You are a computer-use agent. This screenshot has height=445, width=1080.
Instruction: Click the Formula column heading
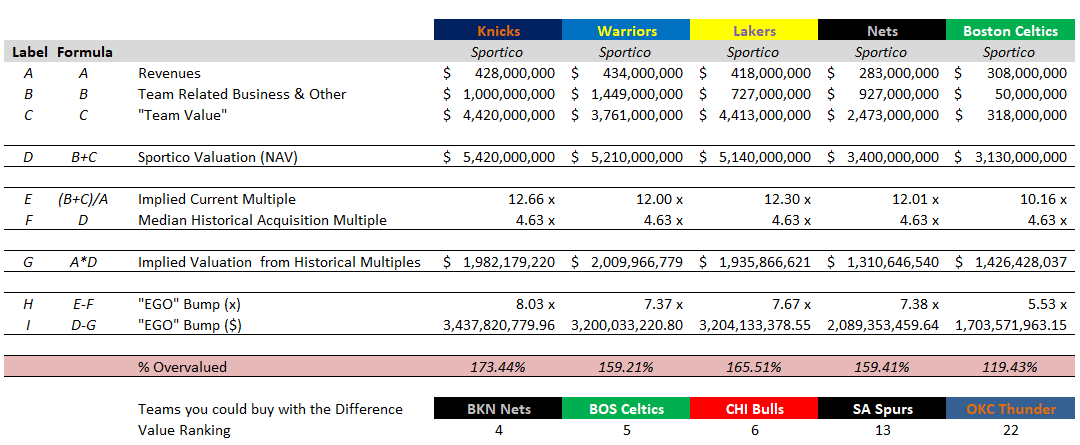[85, 52]
